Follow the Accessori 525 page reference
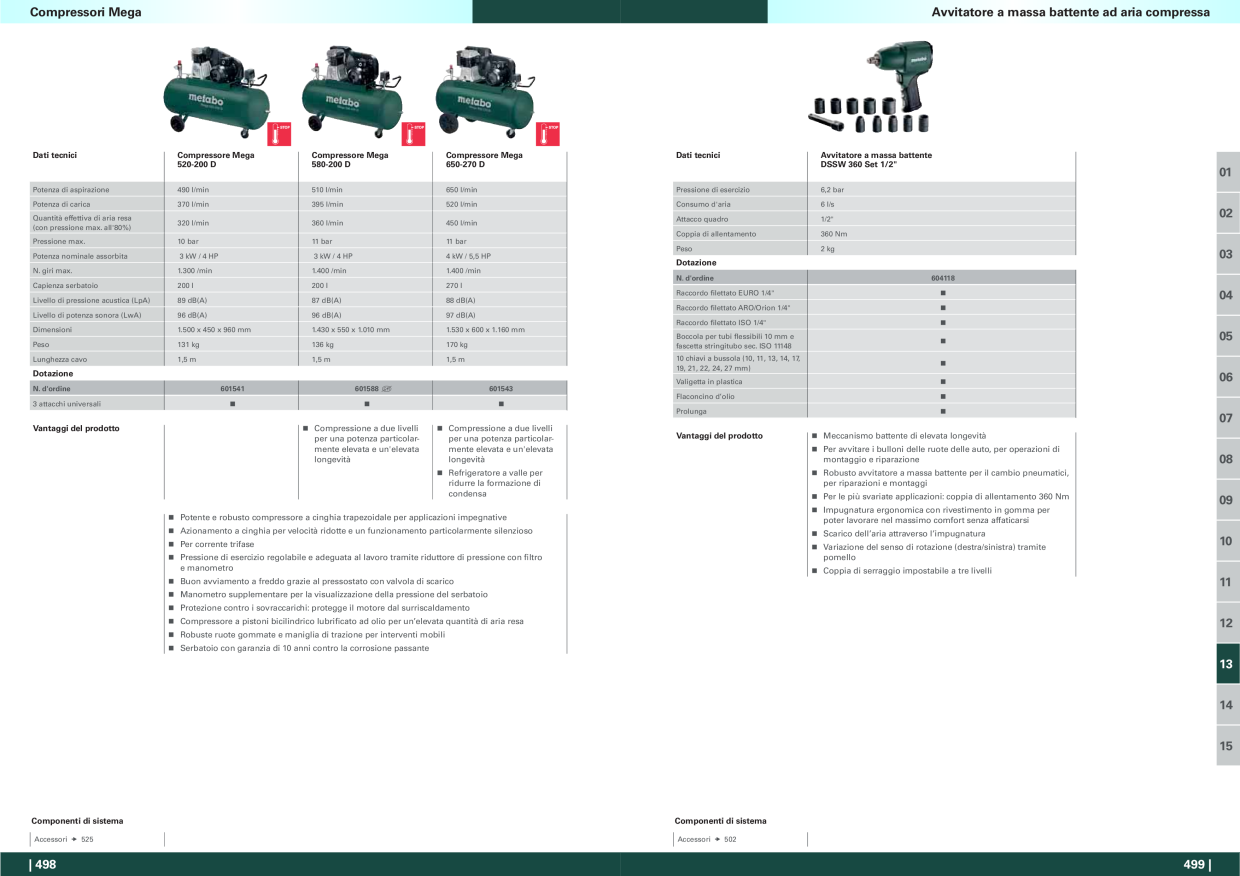This screenshot has height=876, width=1240. 64,839
